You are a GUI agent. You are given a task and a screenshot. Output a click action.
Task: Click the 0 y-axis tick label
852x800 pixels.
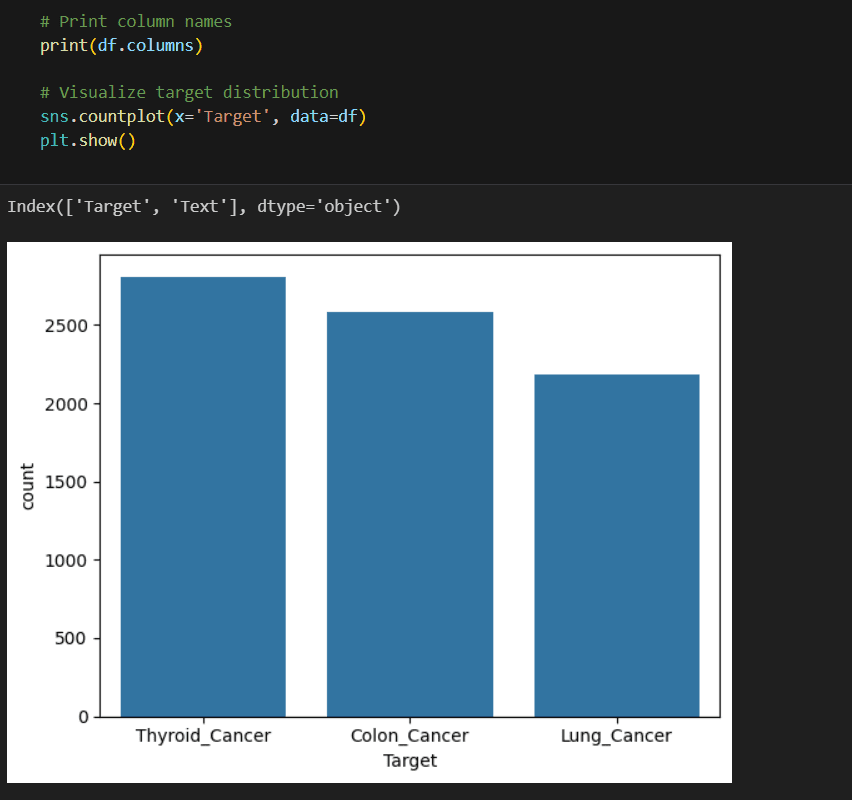(83, 717)
